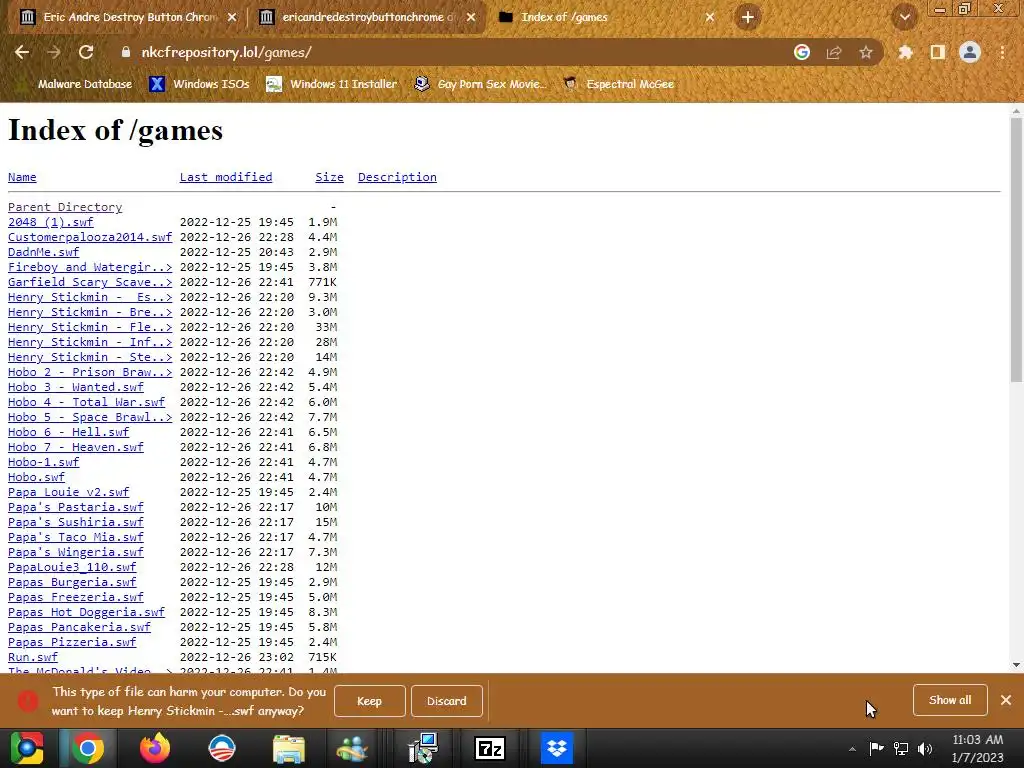Go to Parent Directory
This screenshot has height=768, width=1024.
click(65, 207)
